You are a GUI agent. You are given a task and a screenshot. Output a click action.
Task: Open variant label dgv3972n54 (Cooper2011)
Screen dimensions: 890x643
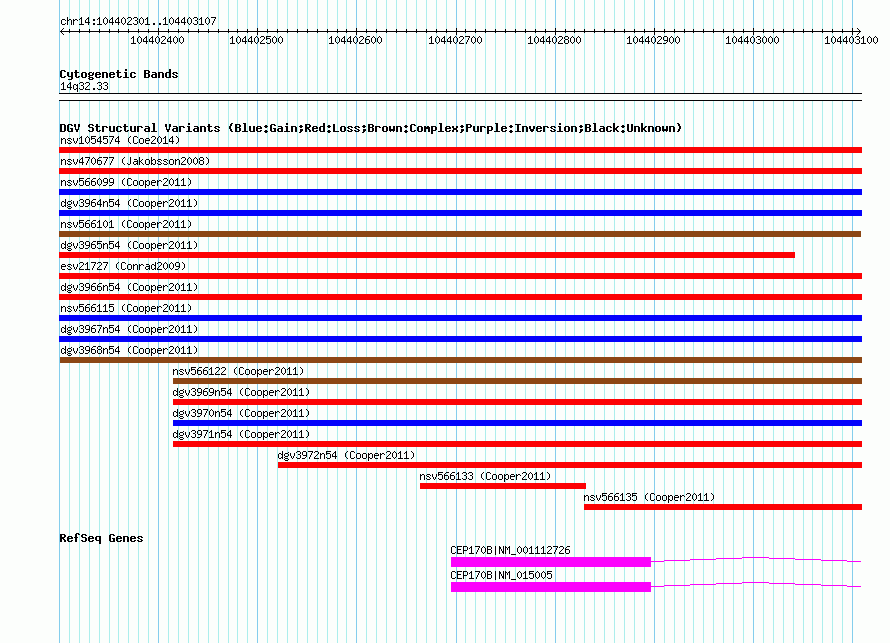(346, 455)
